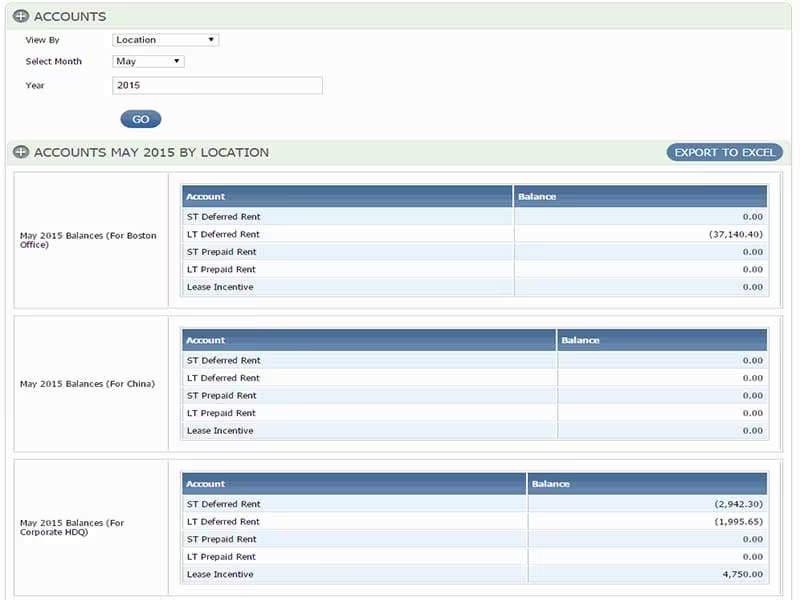Select the Corporate HDQ Lease Incentive balance 4,750.00
800x600 pixels.
tap(742, 574)
